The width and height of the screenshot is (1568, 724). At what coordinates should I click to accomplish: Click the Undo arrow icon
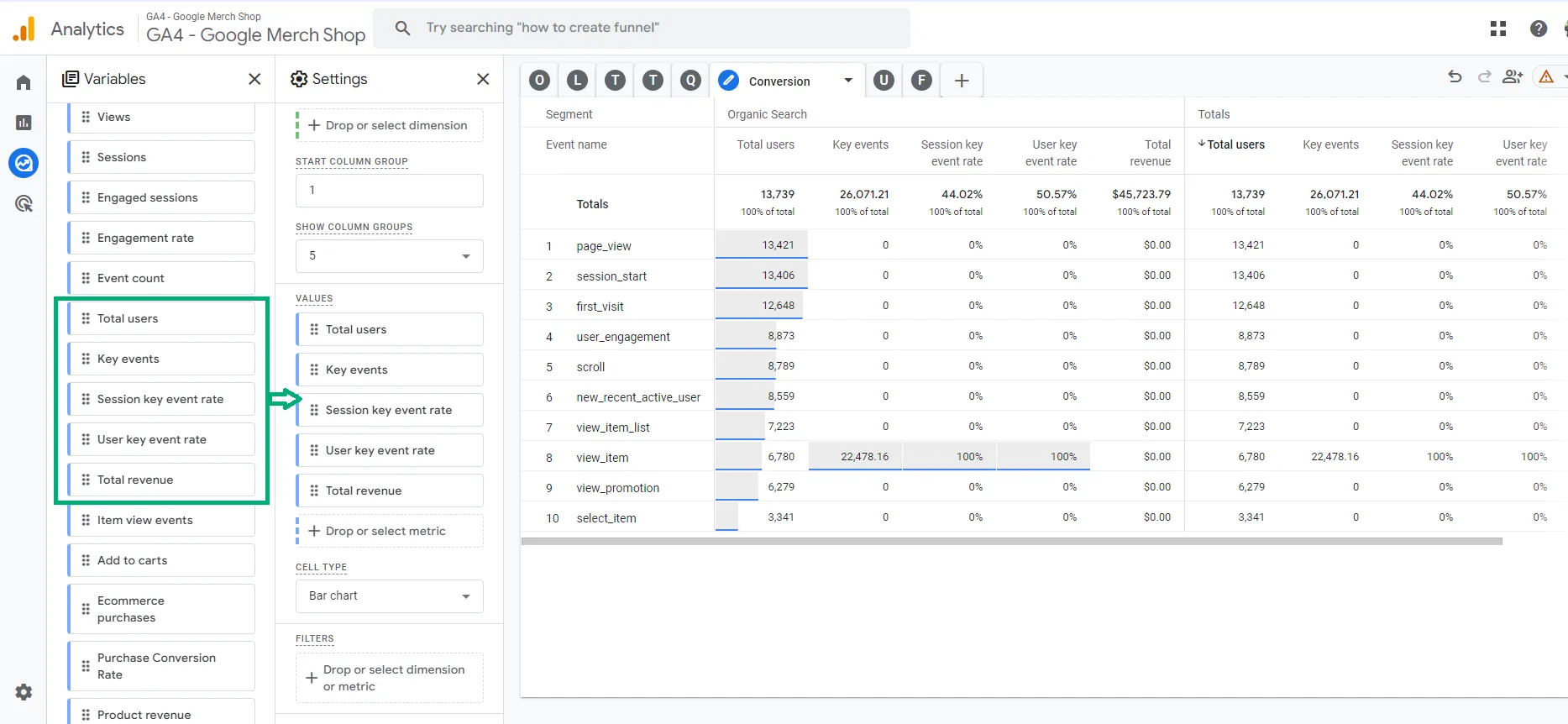click(x=1455, y=76)
